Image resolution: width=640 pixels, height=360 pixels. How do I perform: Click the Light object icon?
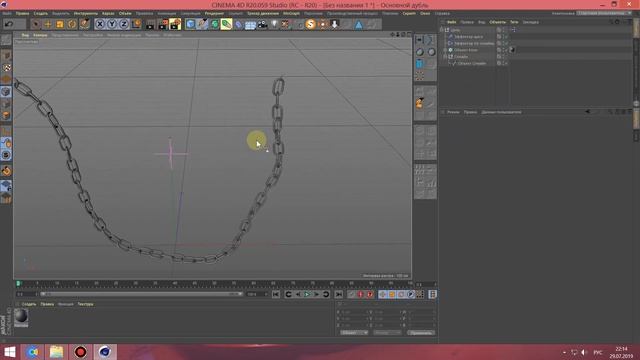coord(274,24)
